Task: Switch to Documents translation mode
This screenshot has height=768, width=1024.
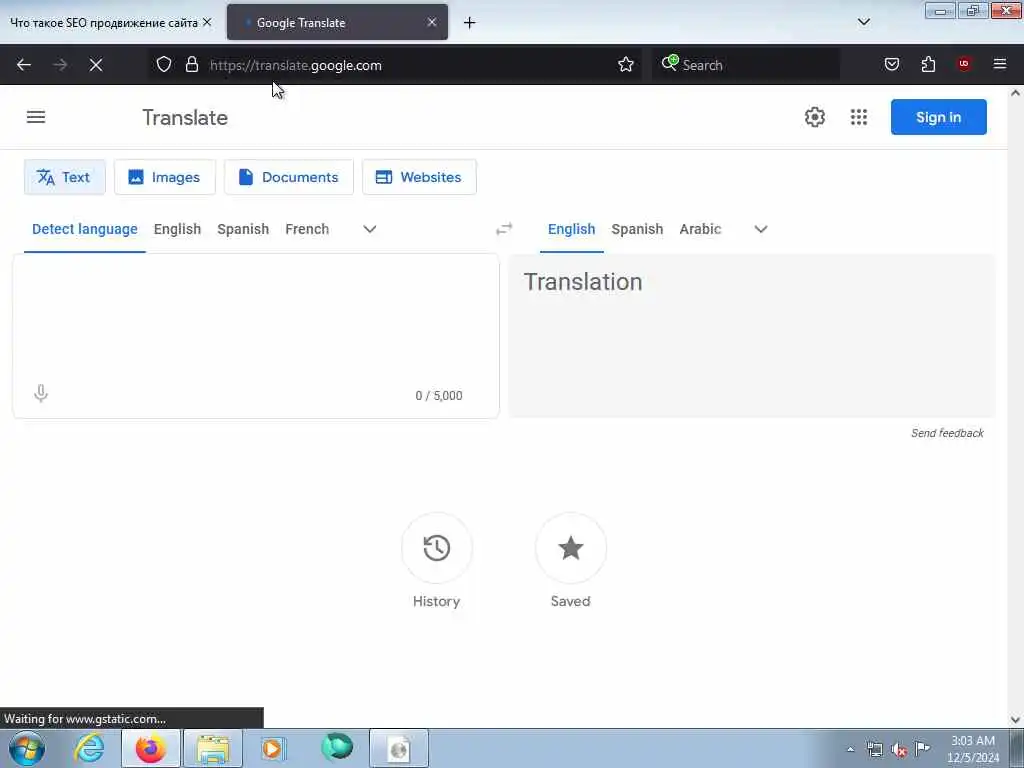Action: [289, 177]
